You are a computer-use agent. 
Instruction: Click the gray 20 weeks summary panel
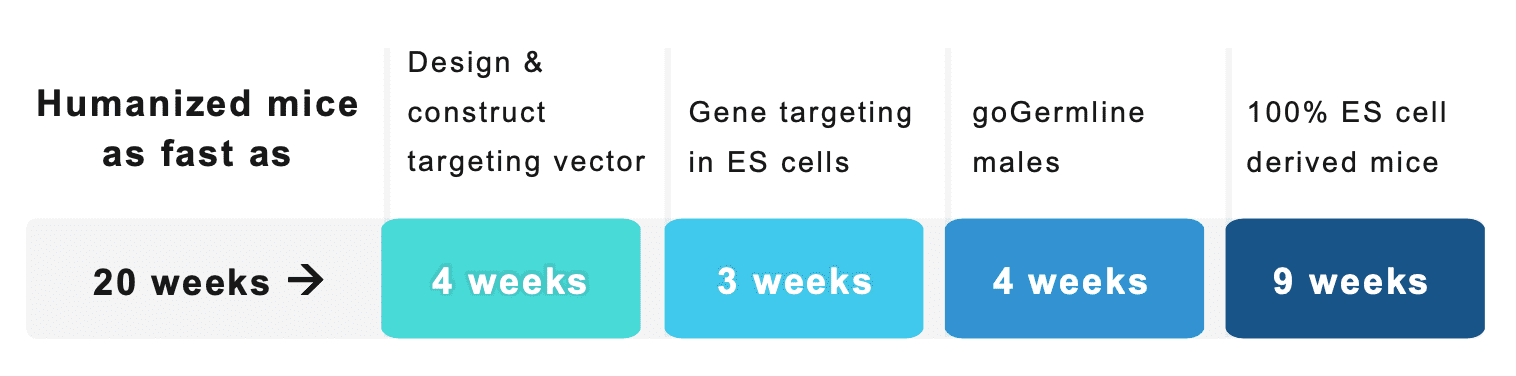(204, 278)
